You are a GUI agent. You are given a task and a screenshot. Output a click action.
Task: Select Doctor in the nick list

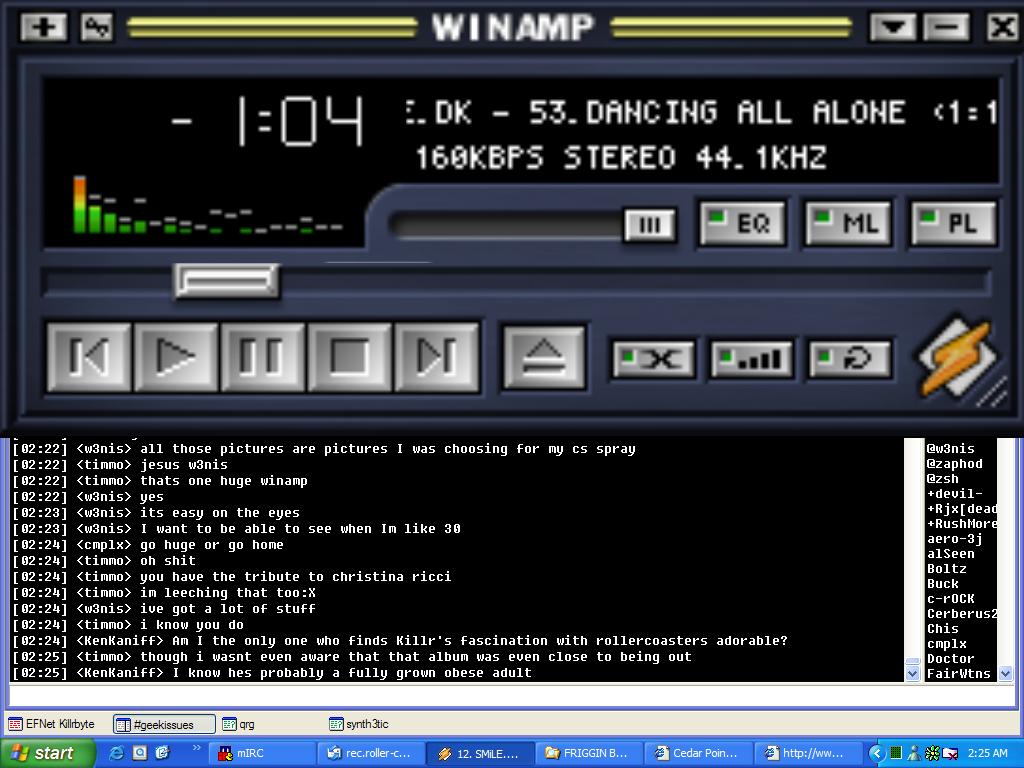click(x=950, y=659)
